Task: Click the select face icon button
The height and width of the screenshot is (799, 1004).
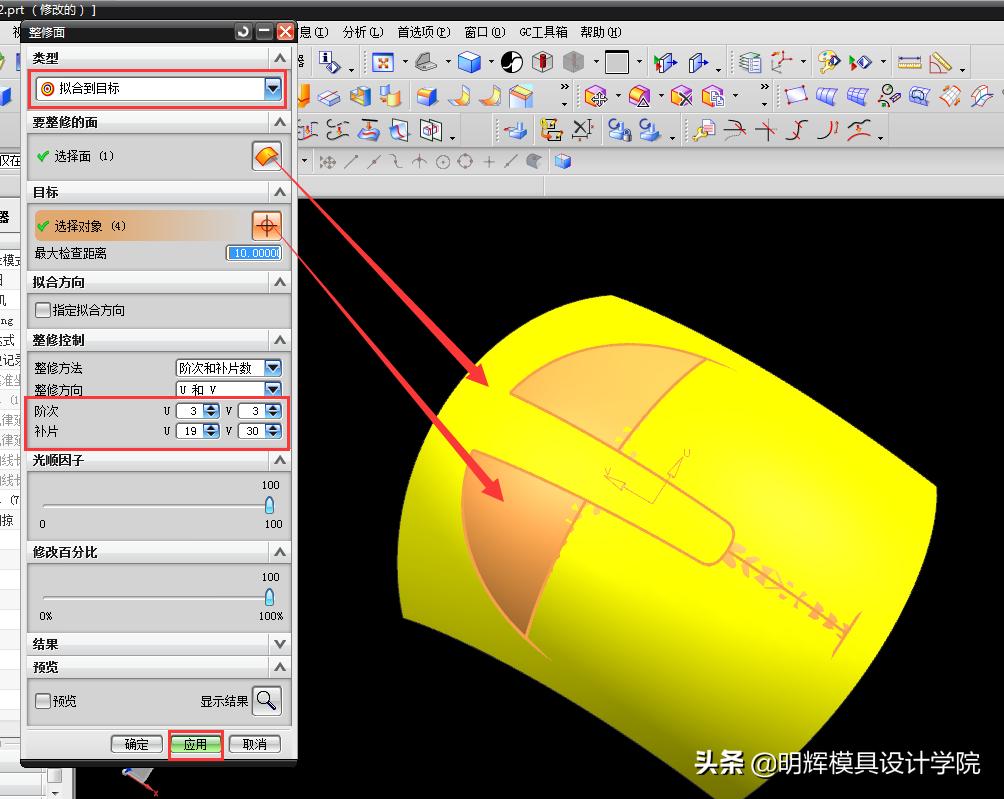Action: [x=266, y=156]
